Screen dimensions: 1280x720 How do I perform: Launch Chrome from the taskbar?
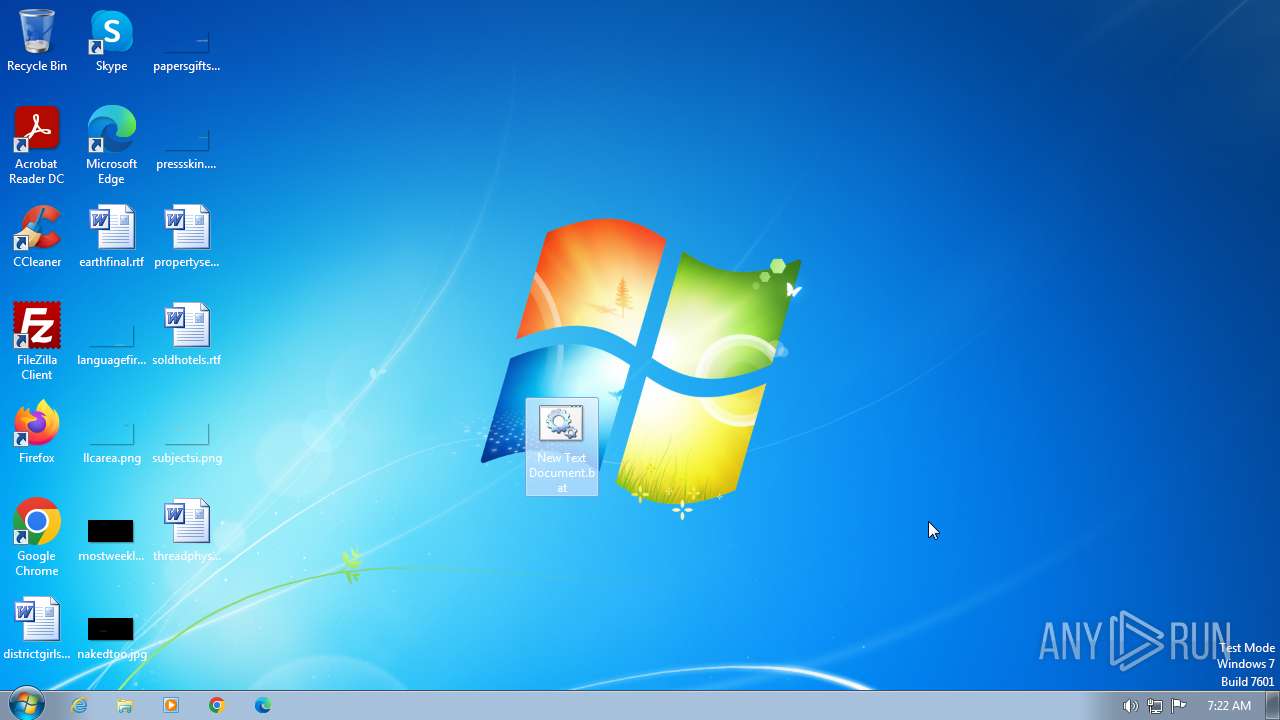click(217, 705)
